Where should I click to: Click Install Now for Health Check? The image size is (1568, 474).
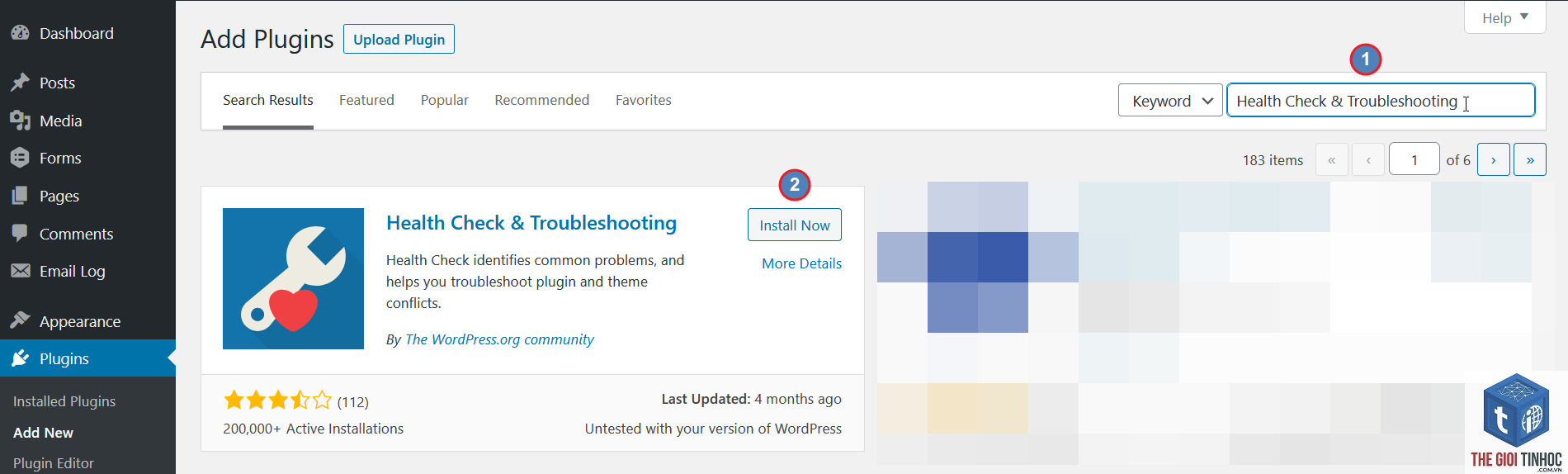[795, 225]
